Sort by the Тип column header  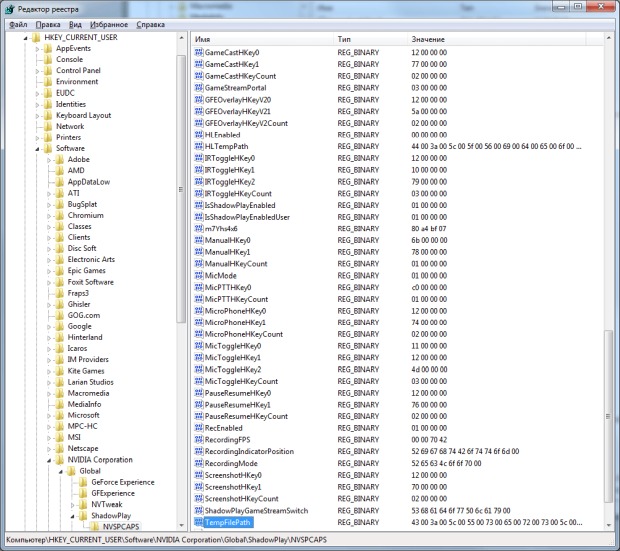[x=370, y=39]
